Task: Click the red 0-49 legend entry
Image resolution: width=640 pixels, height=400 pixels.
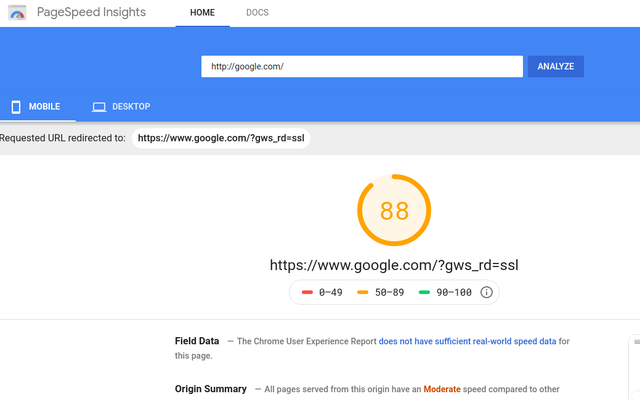Action: point(322,292)
